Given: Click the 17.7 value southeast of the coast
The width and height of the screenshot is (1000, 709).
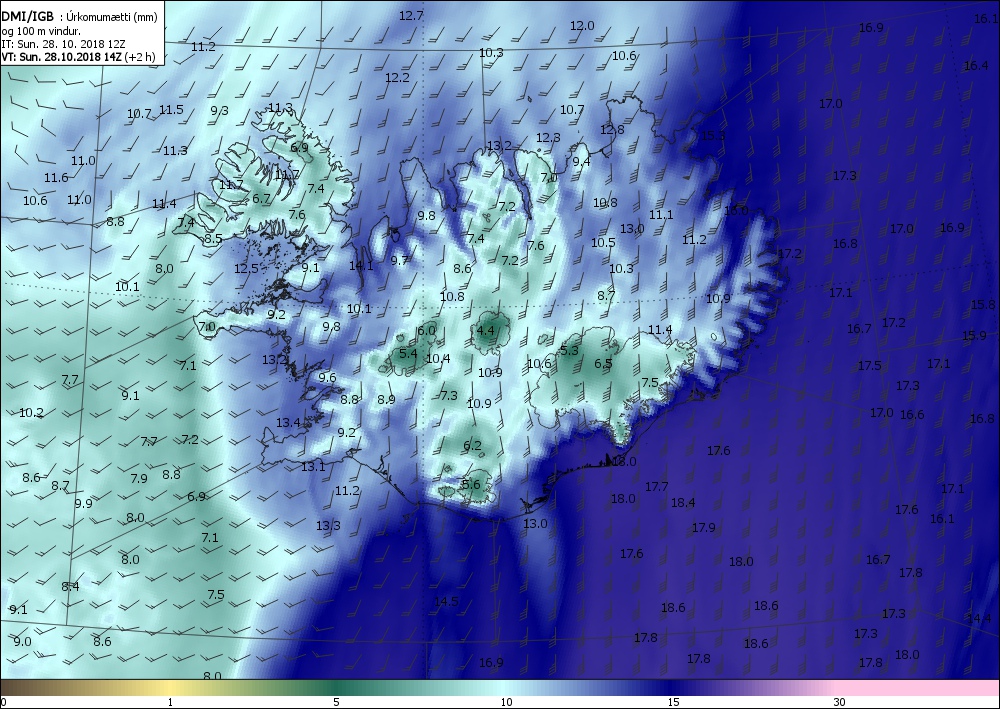Looking at the screenshot, I should [x=656, y=486].
